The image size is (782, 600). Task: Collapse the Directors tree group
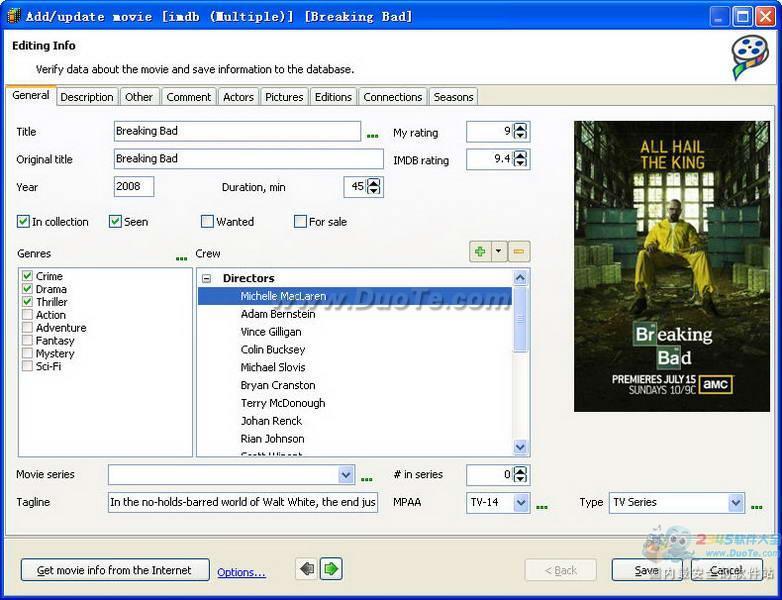pyautogui.click(x=206, y=278)
